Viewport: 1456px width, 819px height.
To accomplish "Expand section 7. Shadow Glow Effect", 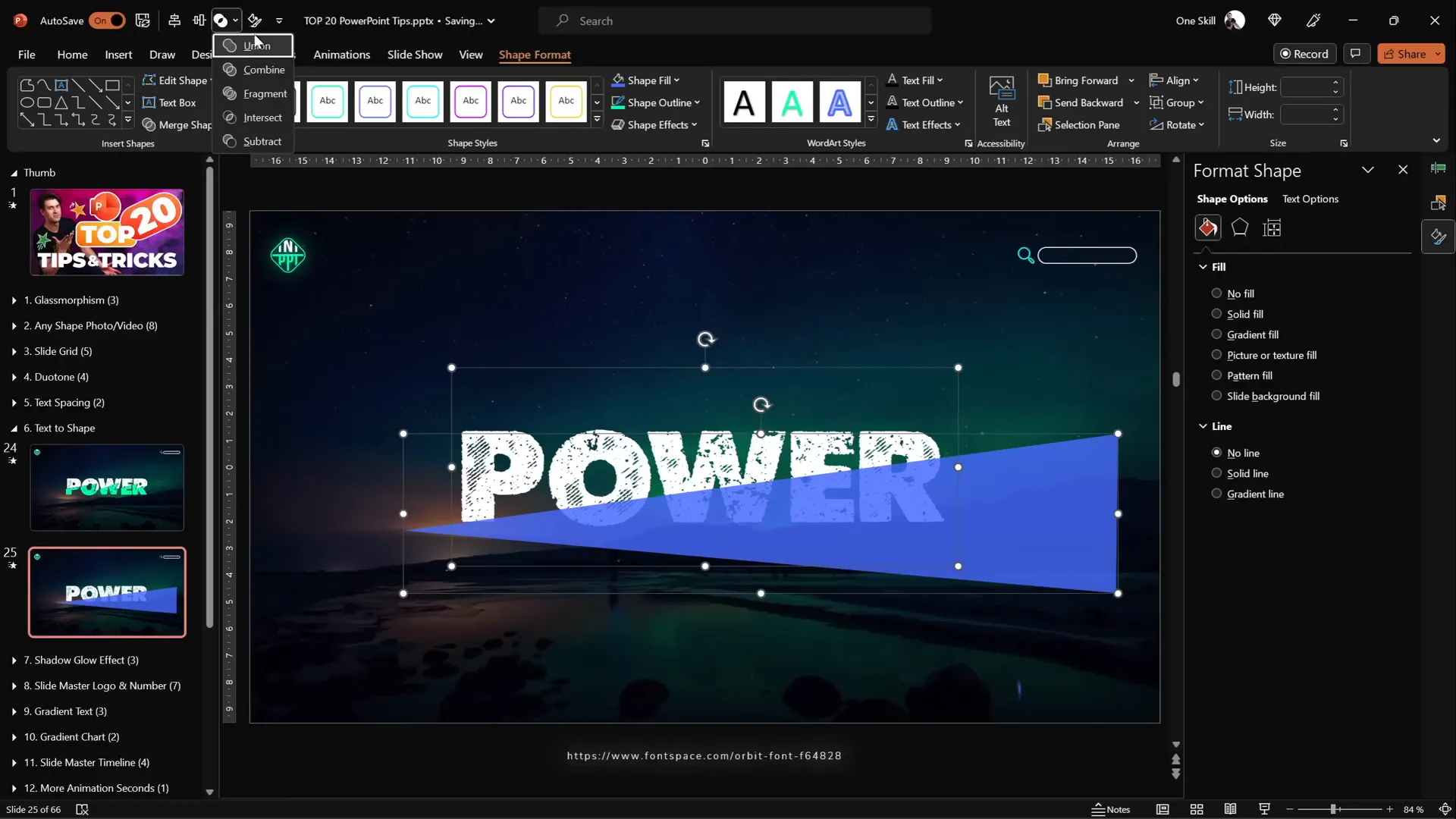I will [x=14, y=661].
